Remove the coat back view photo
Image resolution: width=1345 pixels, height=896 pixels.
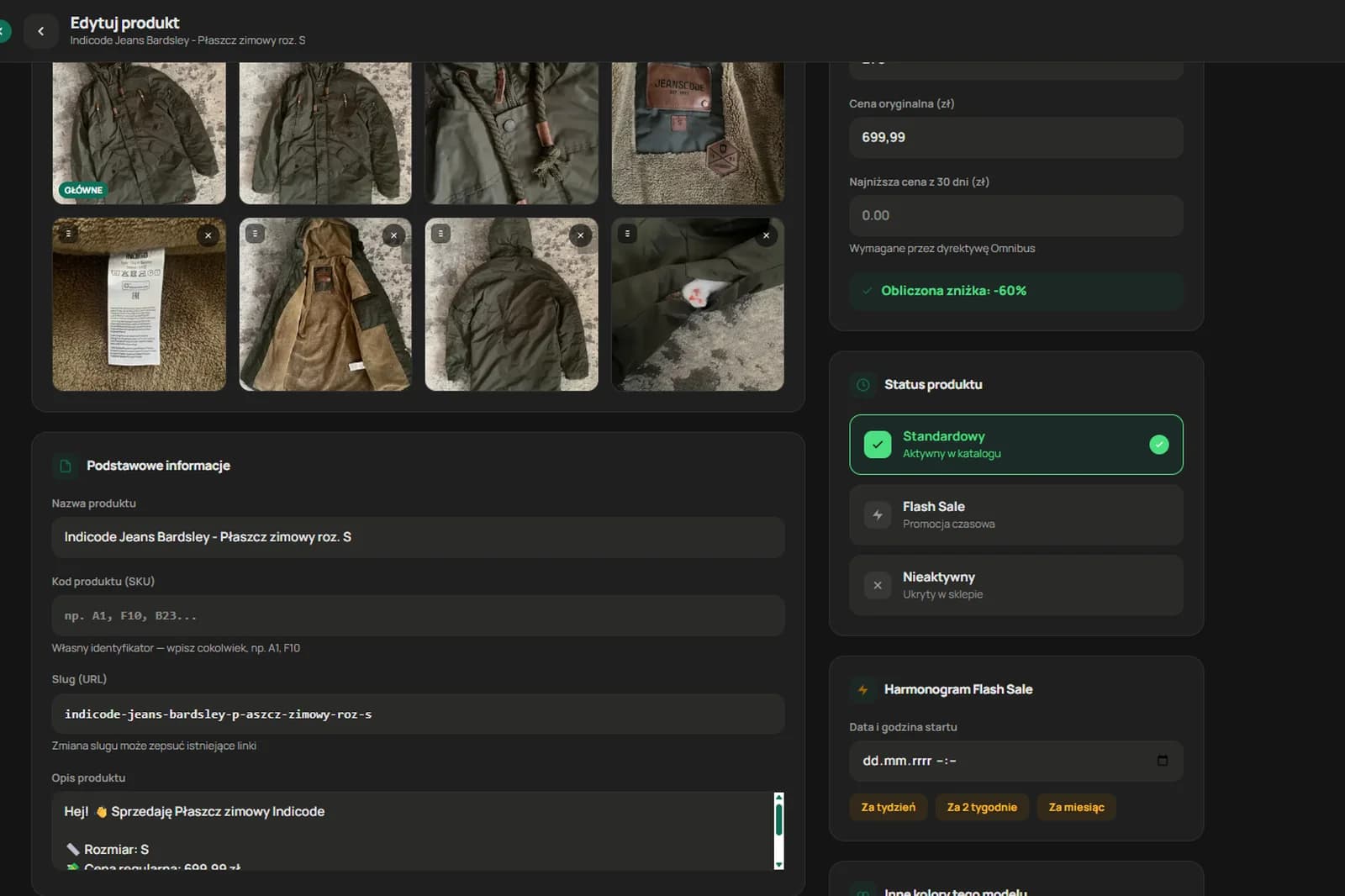(581, 235)
